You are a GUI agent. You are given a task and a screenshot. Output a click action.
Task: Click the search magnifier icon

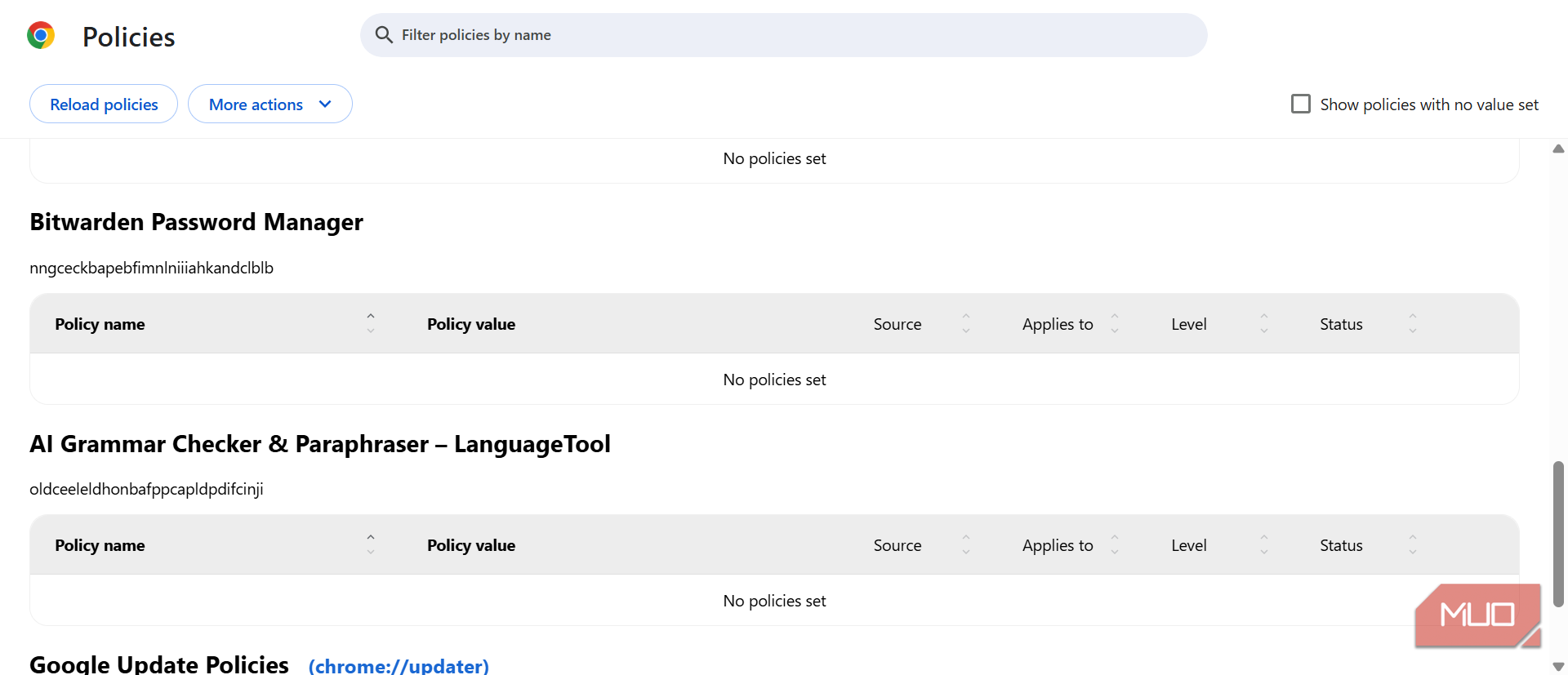pyautogui.click(x=384, y=34)
